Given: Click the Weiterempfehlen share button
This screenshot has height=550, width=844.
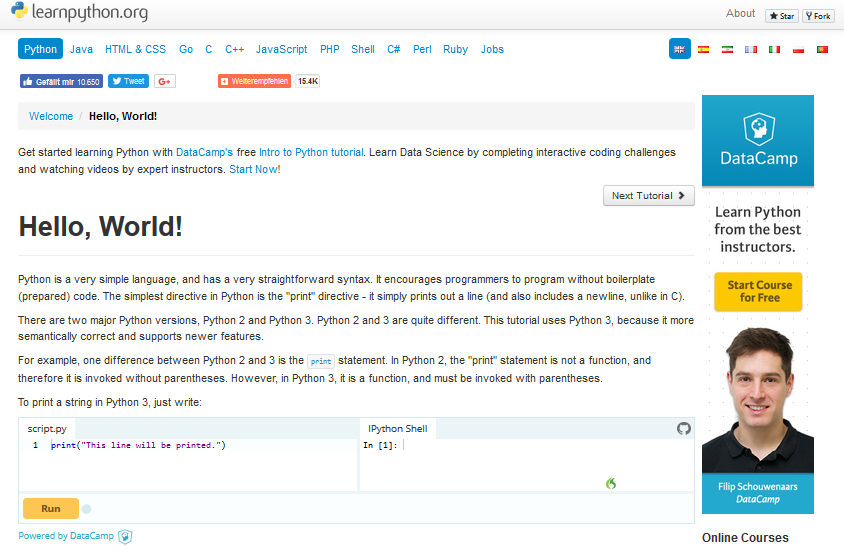Looking at the screenshot, I should (x=254, y=81).
